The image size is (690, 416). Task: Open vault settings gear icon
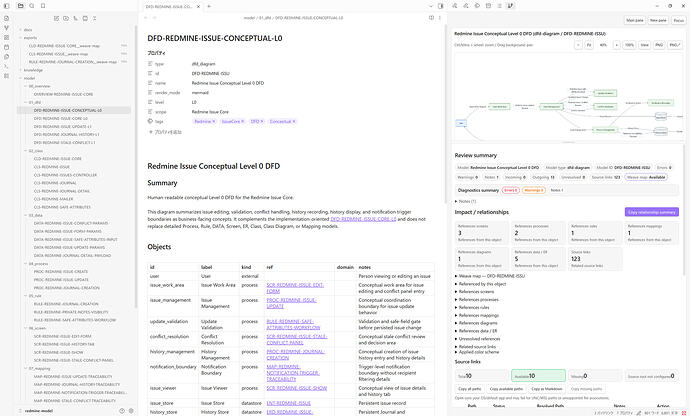[x=131, y=411]
